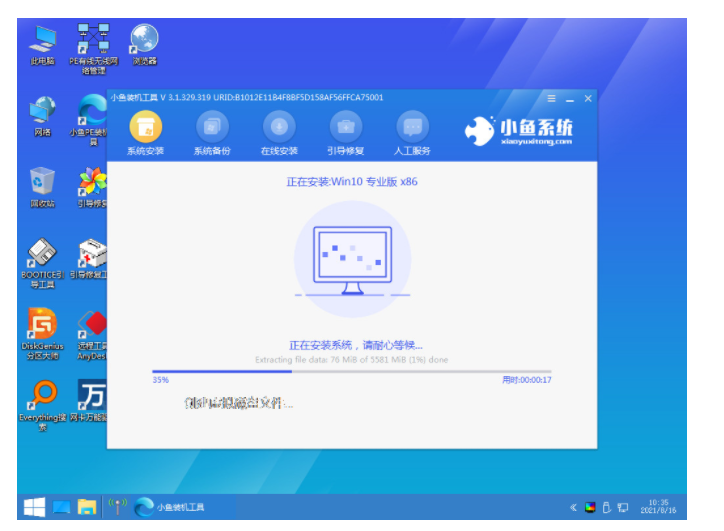The height and width of the screenshot is (531, 724).
Task: Open the 网络 network desktop icon
Action: 43,115
